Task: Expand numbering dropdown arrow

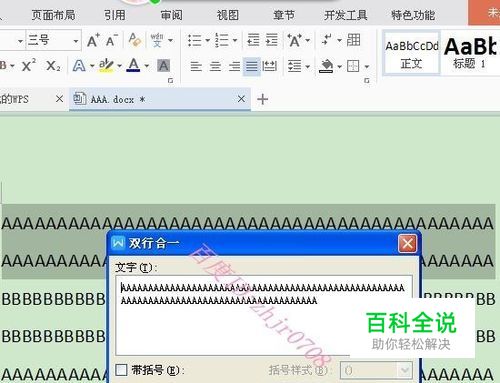Action: click(x=235, y=40)
